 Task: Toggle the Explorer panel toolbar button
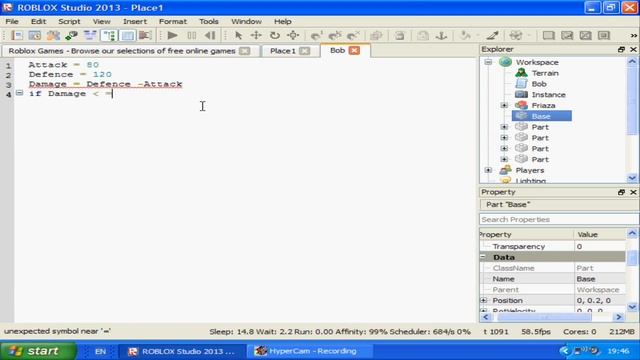click(109, 36)
